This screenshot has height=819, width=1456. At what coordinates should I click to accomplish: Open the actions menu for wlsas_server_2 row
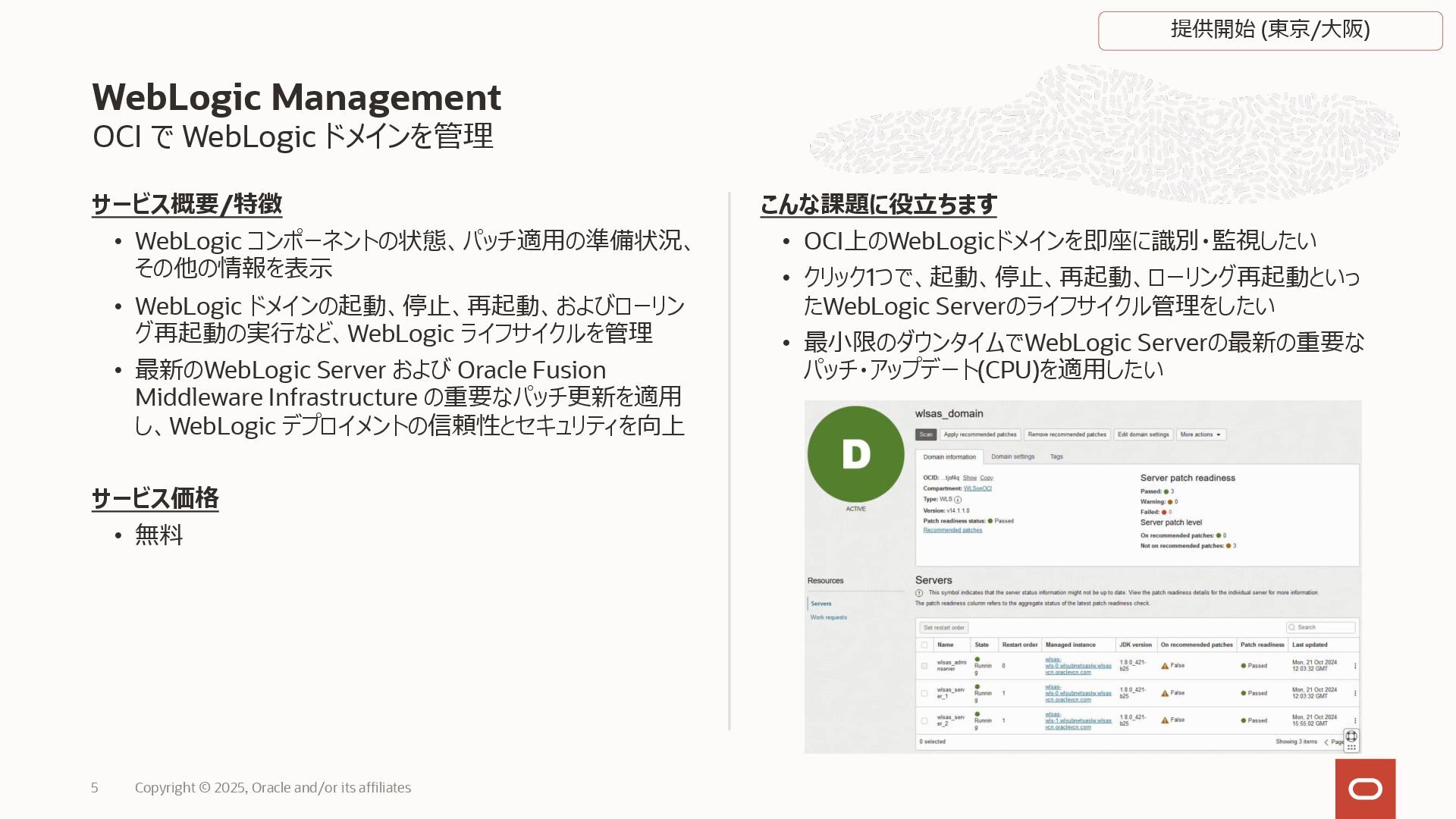[x=1355, y=720]
